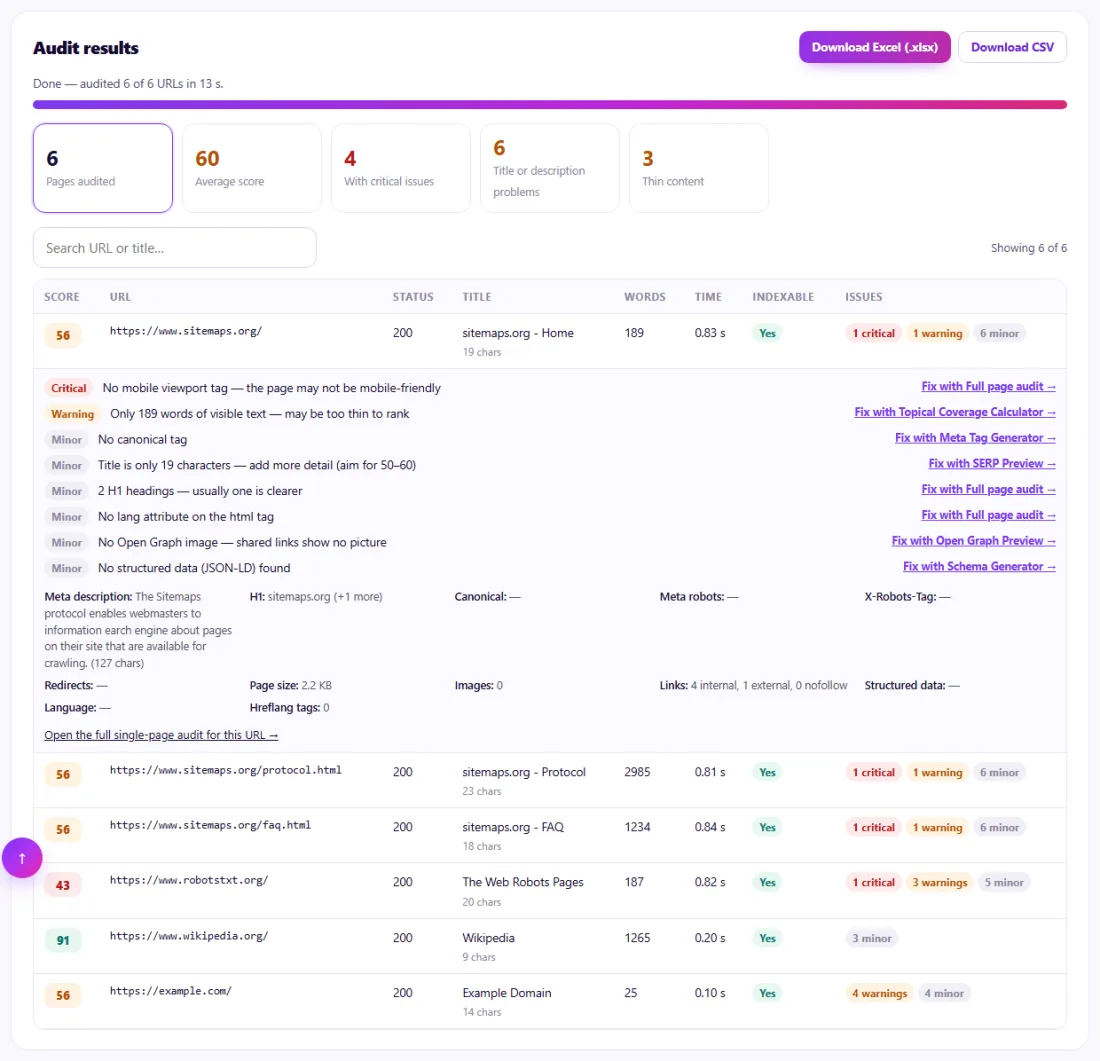Sort by the TIME column header
Screen dimensions: 1100x1061
[x=708, y=297]
